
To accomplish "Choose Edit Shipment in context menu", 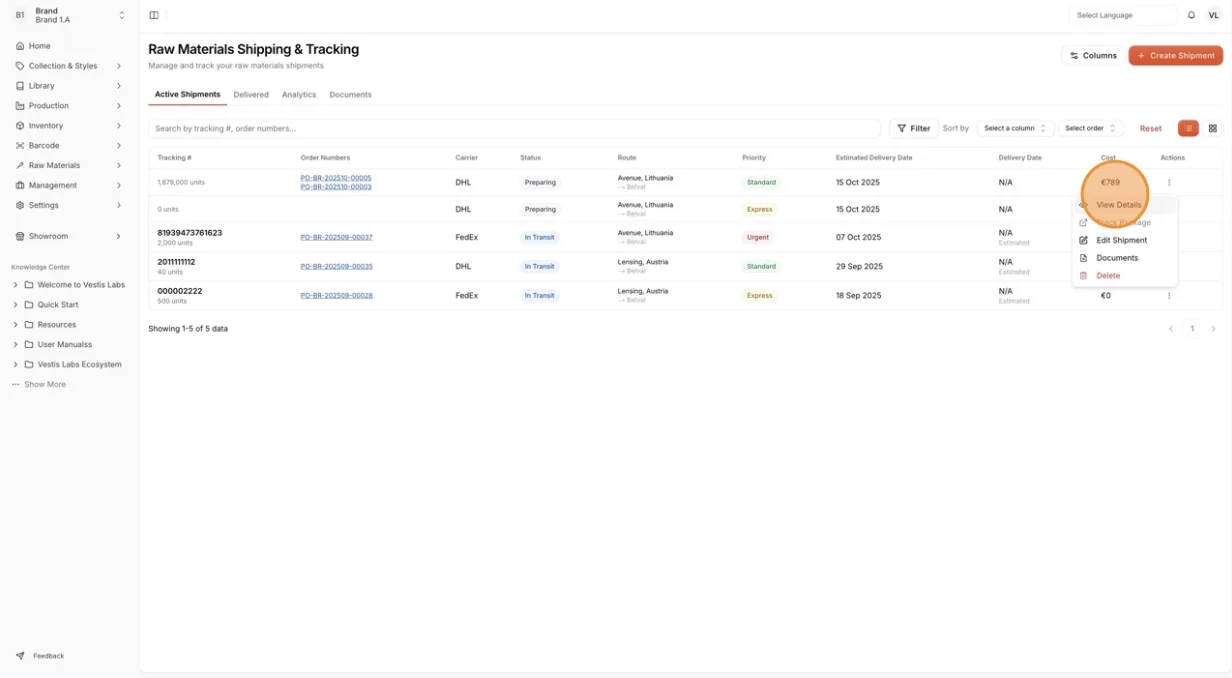I will click(x=1124, y=240).
